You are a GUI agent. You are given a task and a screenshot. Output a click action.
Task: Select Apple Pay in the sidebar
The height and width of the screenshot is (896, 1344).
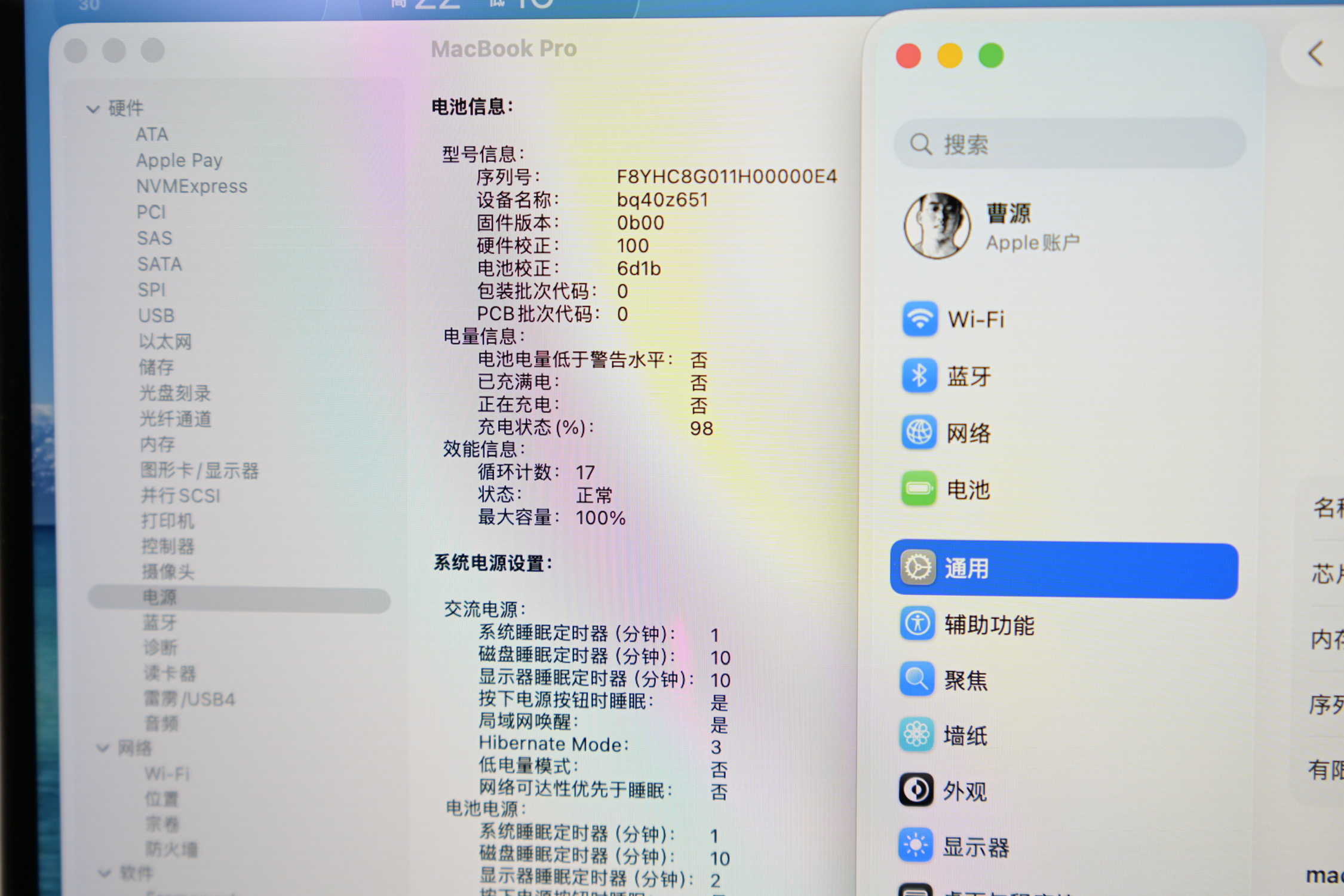point(179,160)
